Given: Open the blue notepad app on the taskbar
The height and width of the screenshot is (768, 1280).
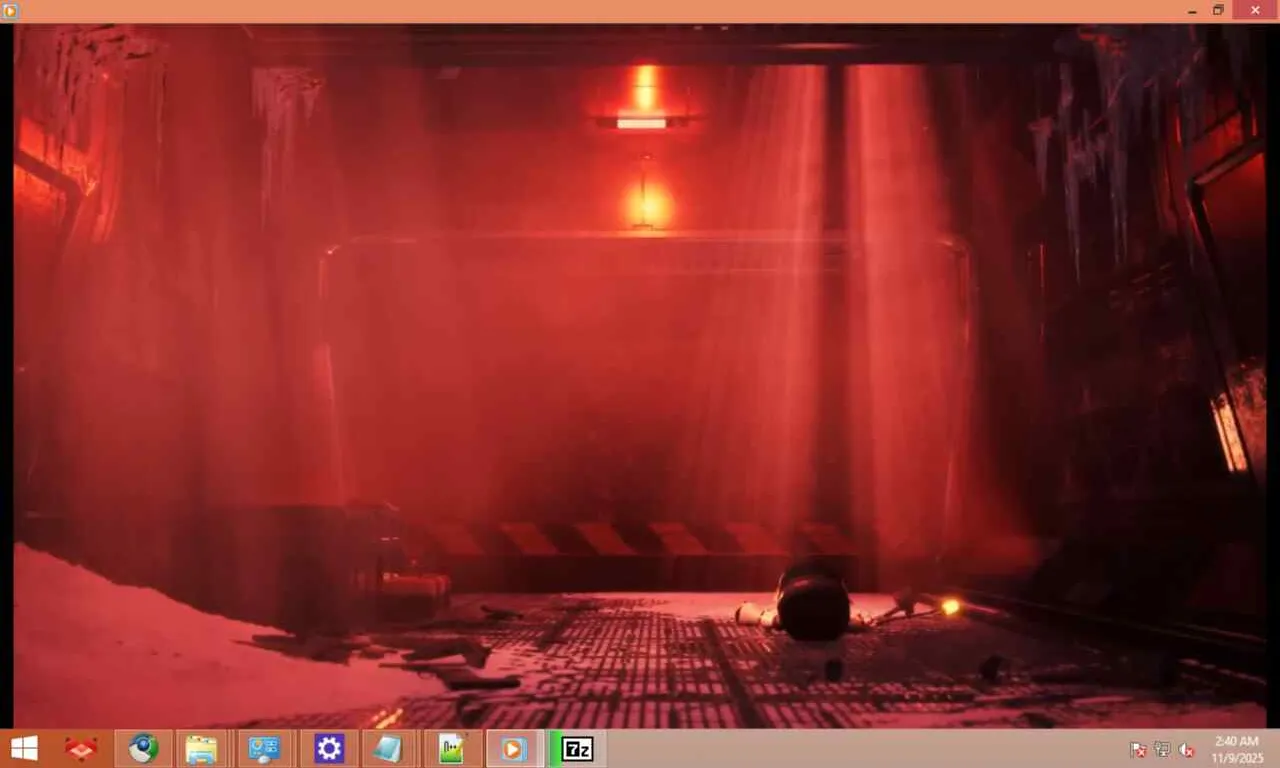Looking at the screenshot, I should pos(388,748).
